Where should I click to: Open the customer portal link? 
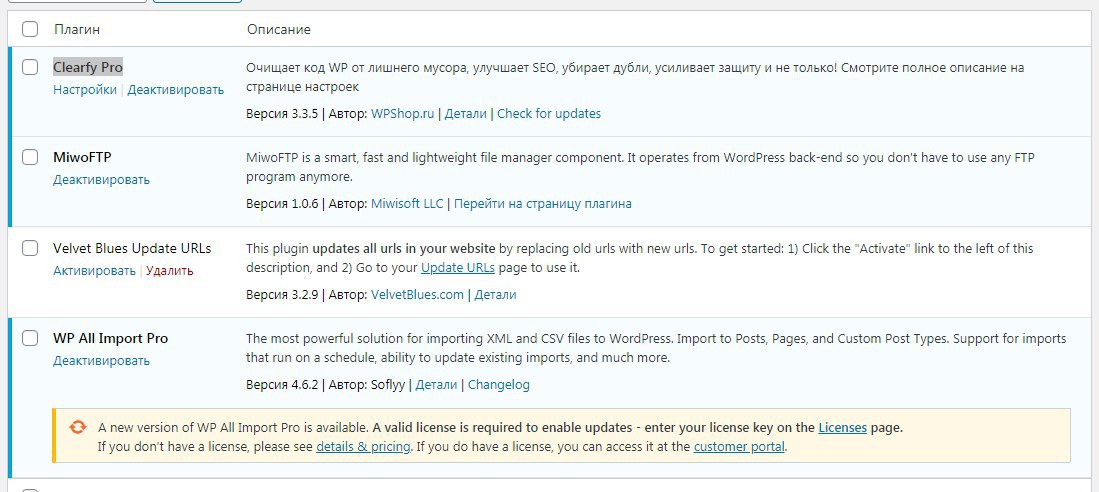click(x=739, y=447)
